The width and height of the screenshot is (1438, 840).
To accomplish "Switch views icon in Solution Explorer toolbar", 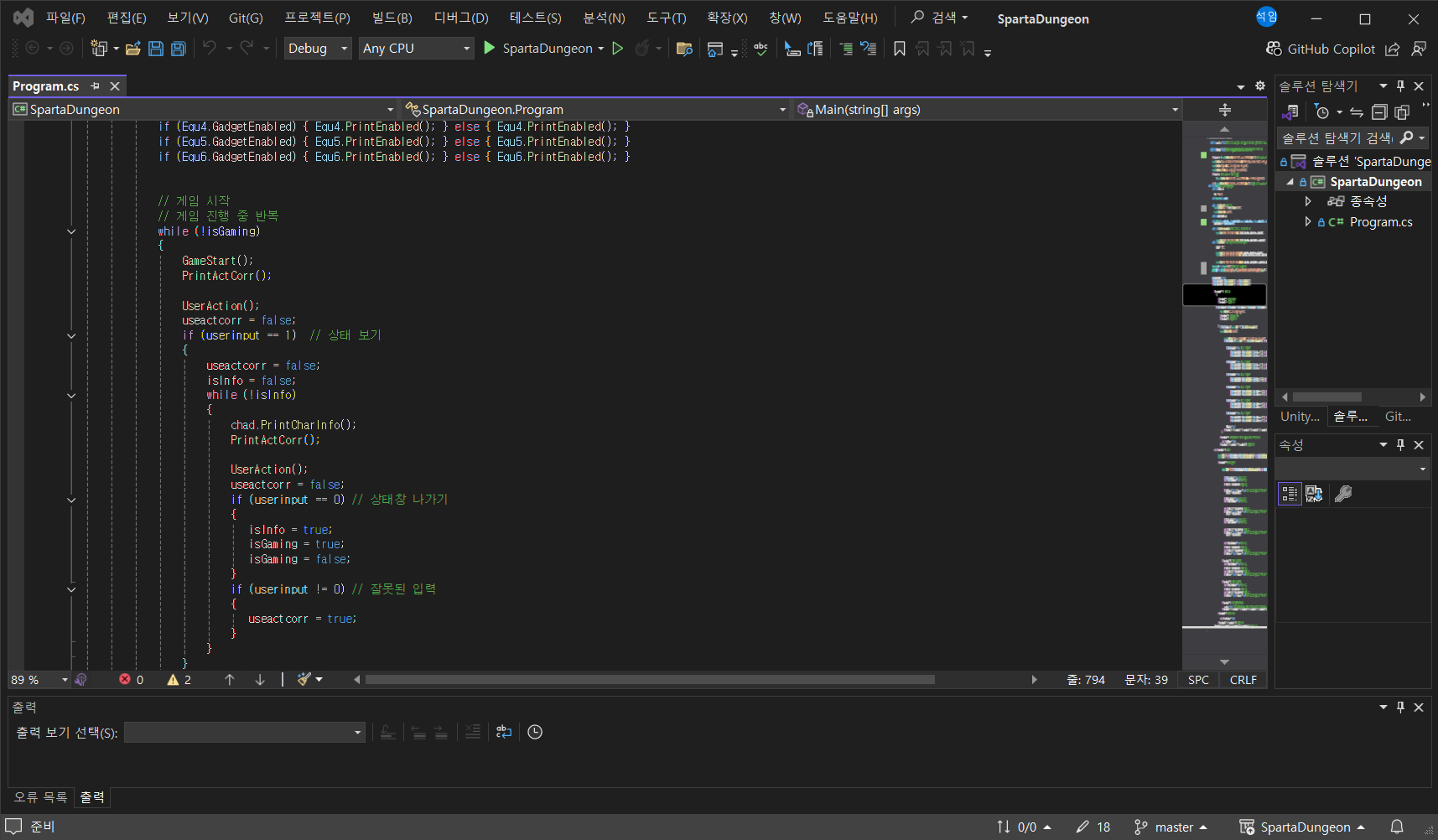I will tap(1291, 111).
